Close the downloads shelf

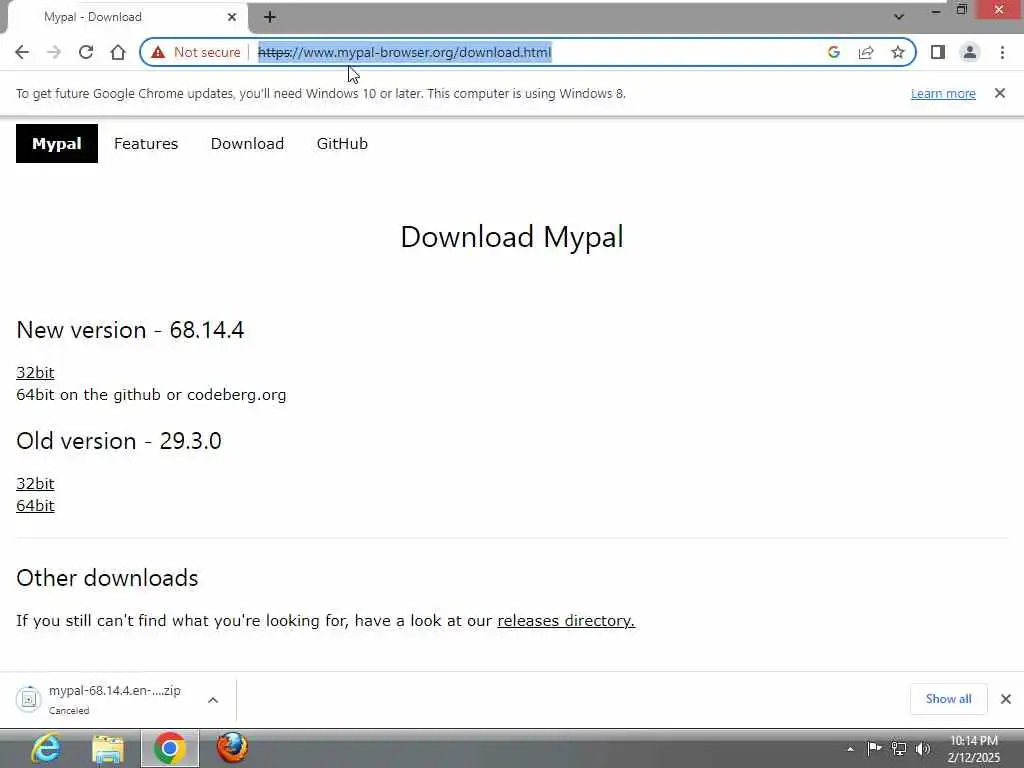pyautogui.click(x=1006, y=699)
